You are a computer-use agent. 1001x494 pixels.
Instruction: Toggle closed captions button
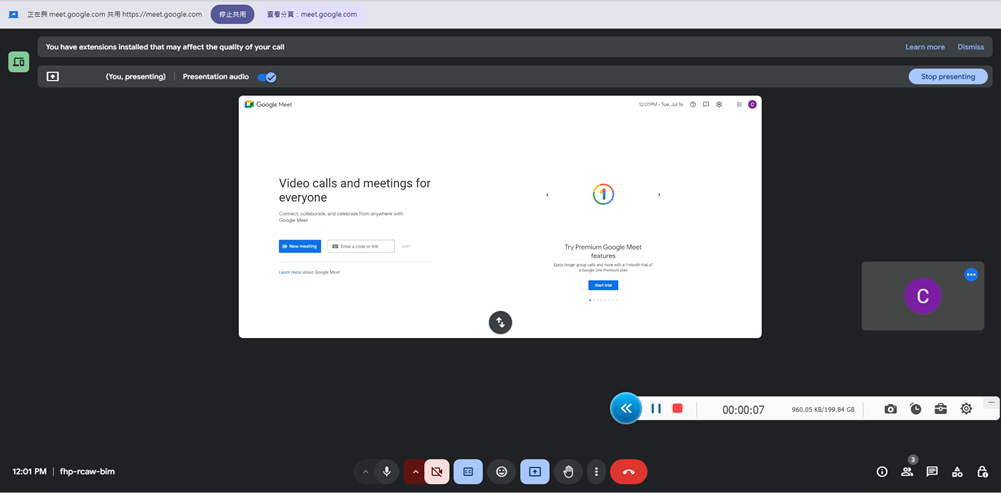(468, 472)
